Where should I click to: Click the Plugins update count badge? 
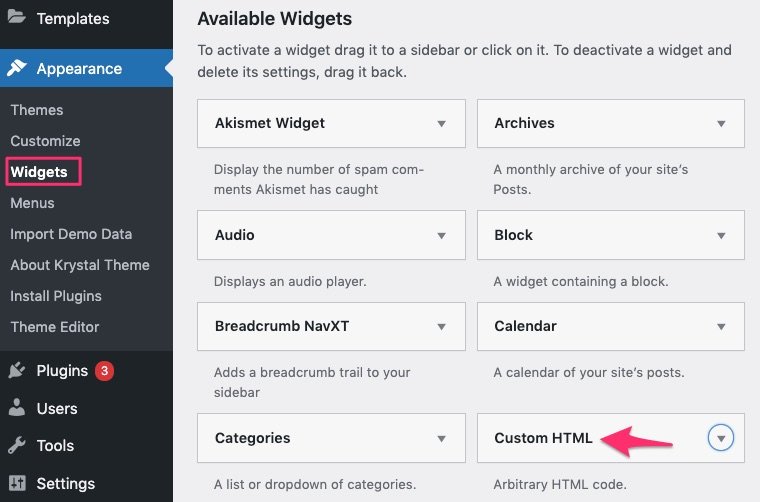pos(105,371)
